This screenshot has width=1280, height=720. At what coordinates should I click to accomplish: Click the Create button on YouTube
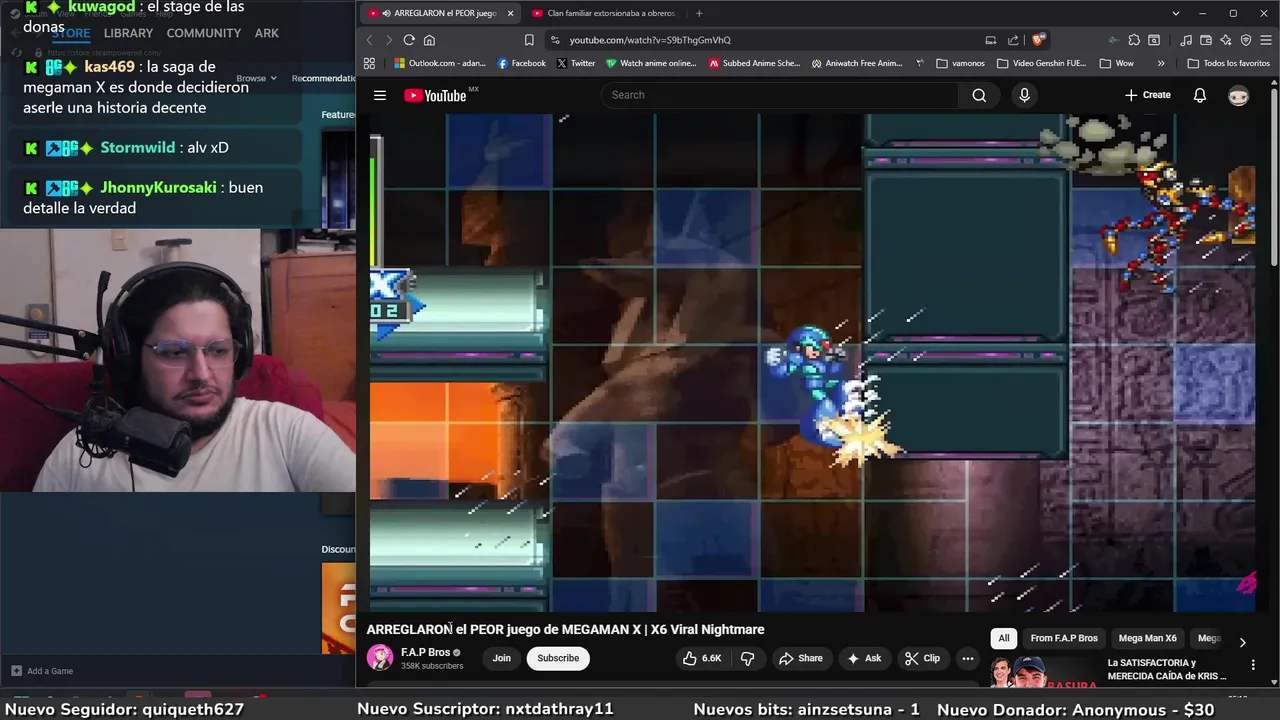(x=1147, y=95)
